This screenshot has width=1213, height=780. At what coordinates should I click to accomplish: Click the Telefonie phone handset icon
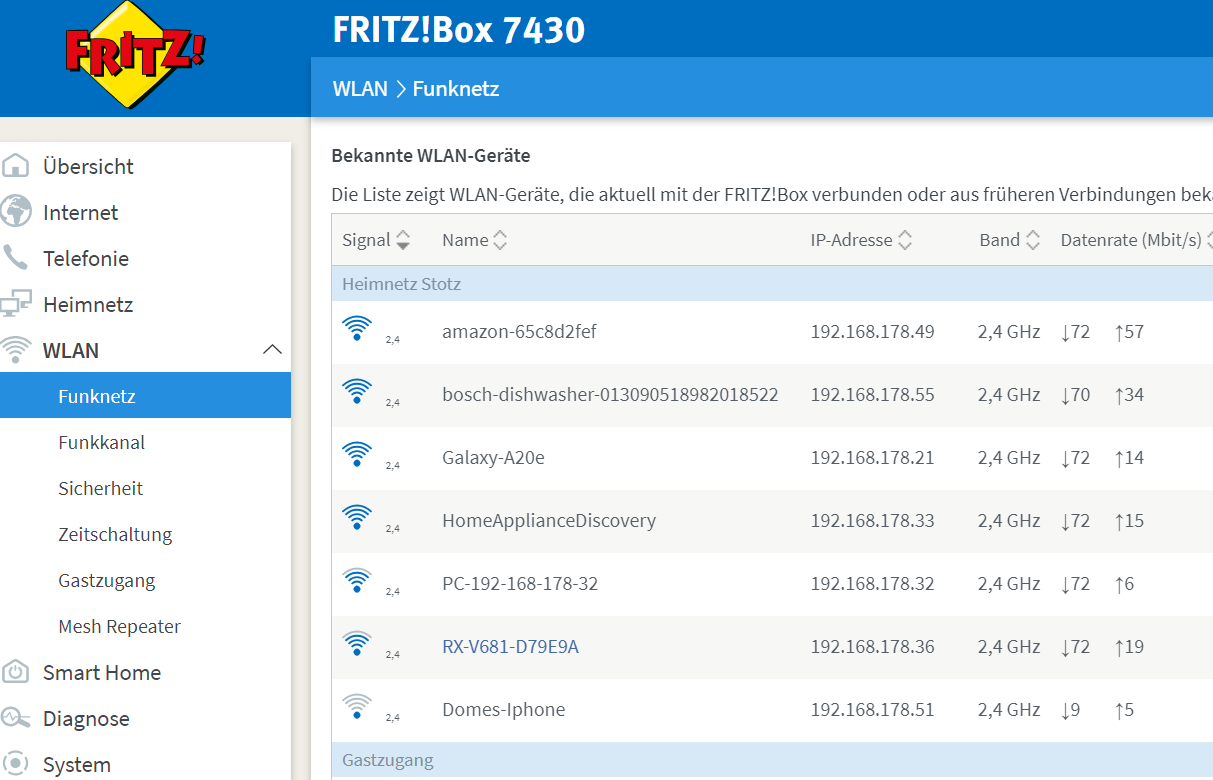click(16, 258)
